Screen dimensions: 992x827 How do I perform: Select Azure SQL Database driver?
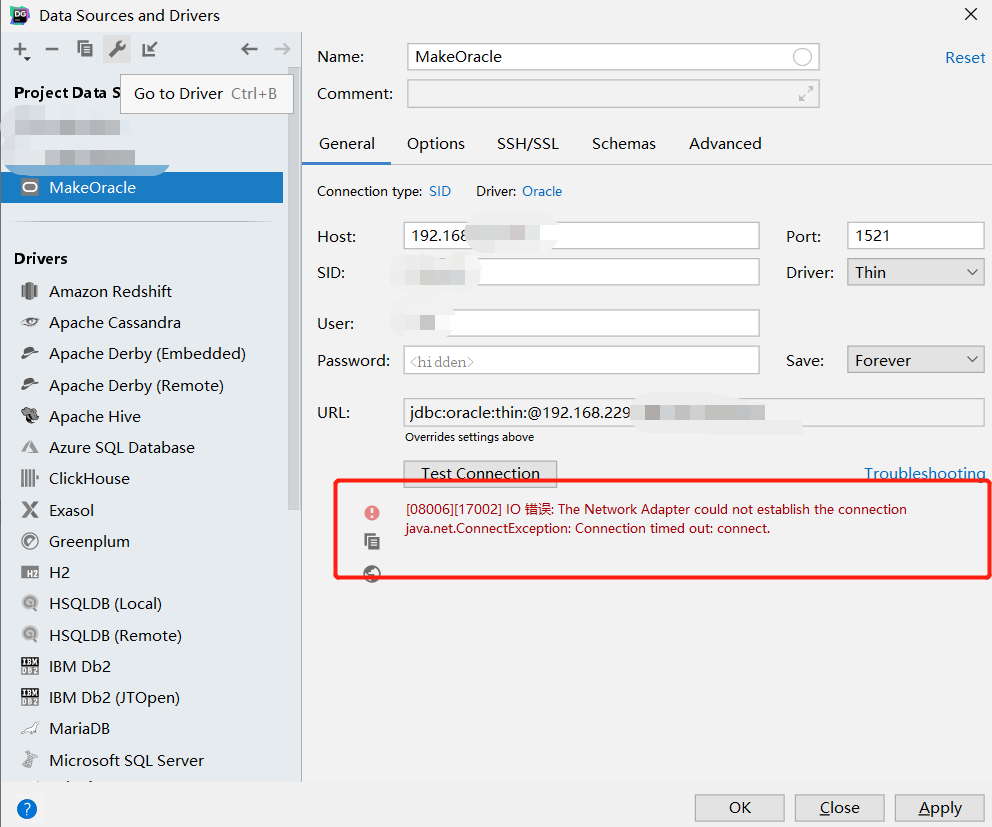121,447
